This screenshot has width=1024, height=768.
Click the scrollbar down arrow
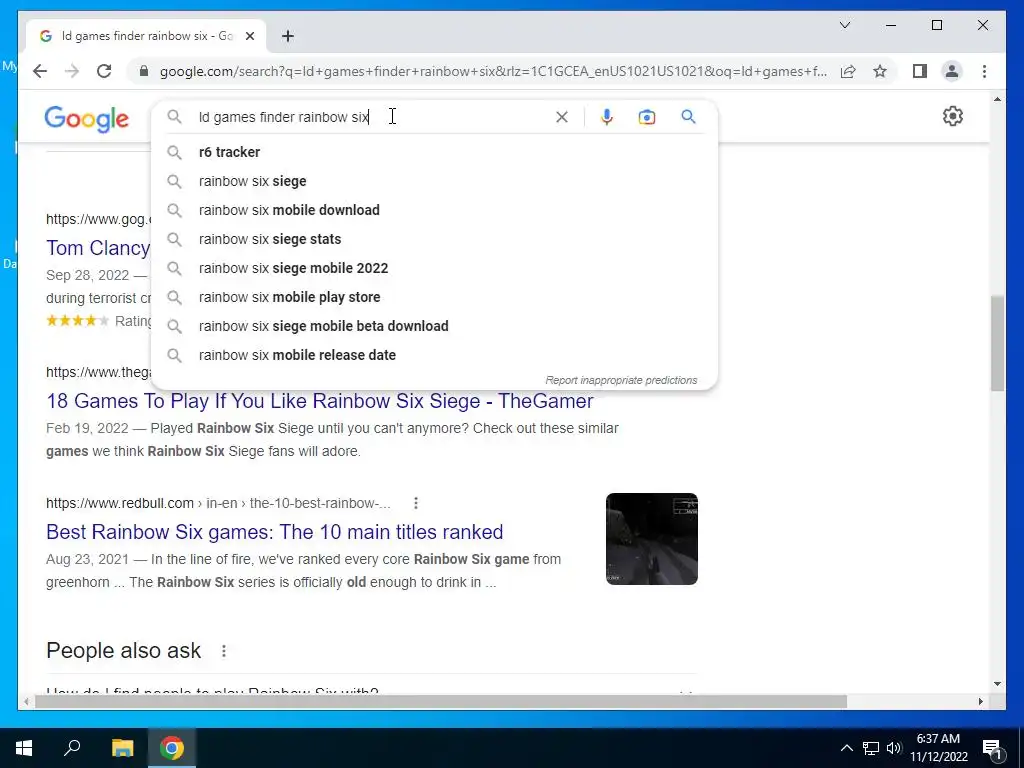tap(997, 684)
